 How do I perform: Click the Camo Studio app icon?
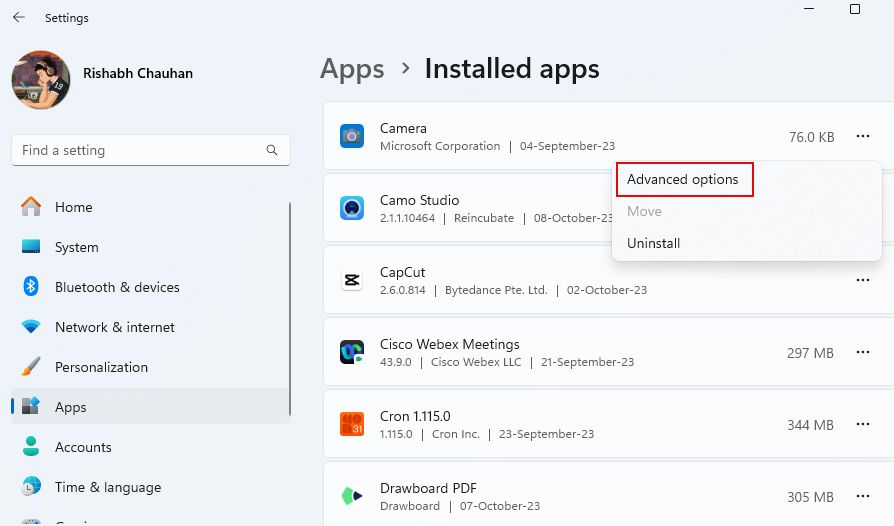coord(352,208)
